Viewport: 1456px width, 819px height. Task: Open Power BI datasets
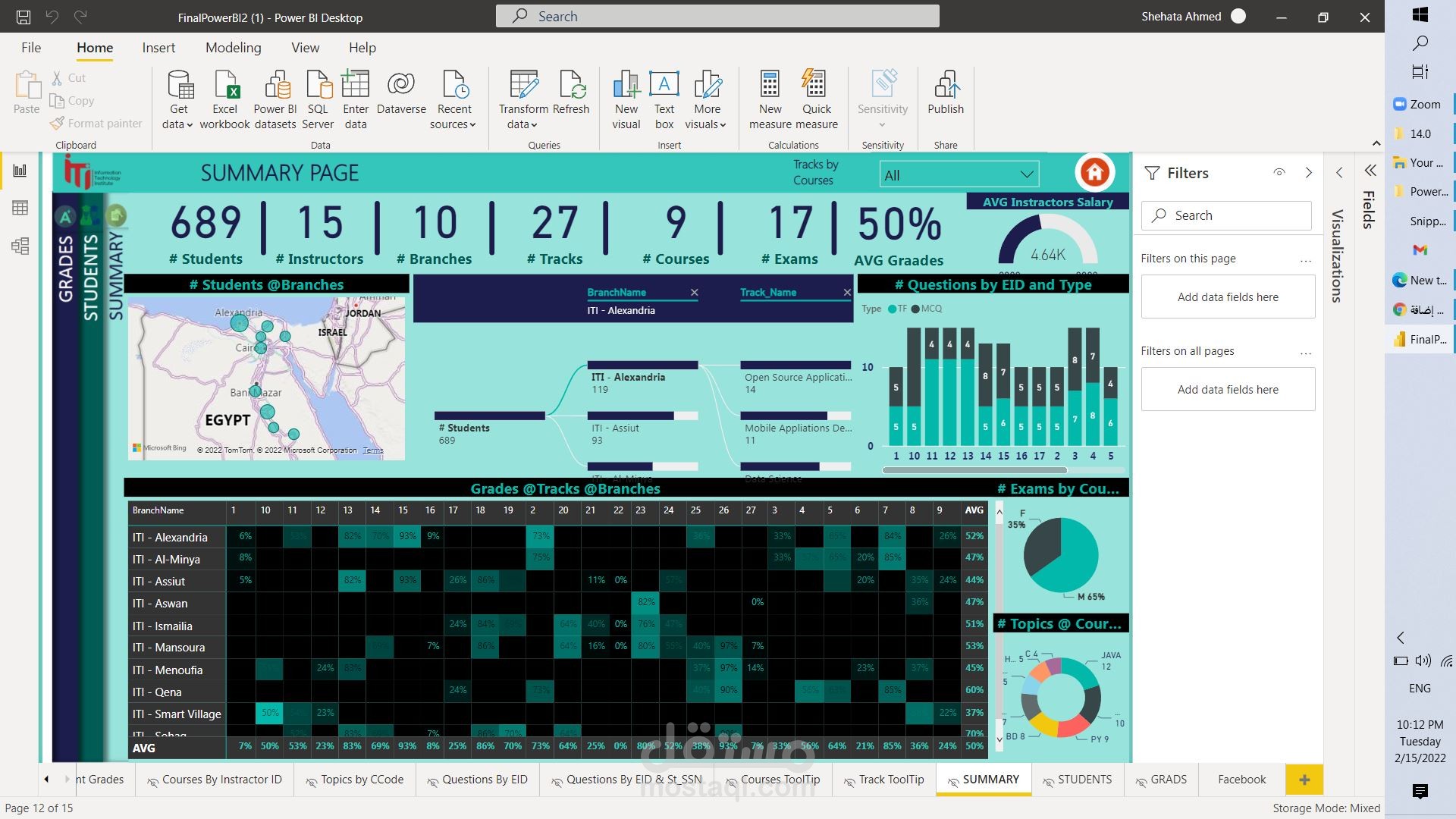[275, 100]
